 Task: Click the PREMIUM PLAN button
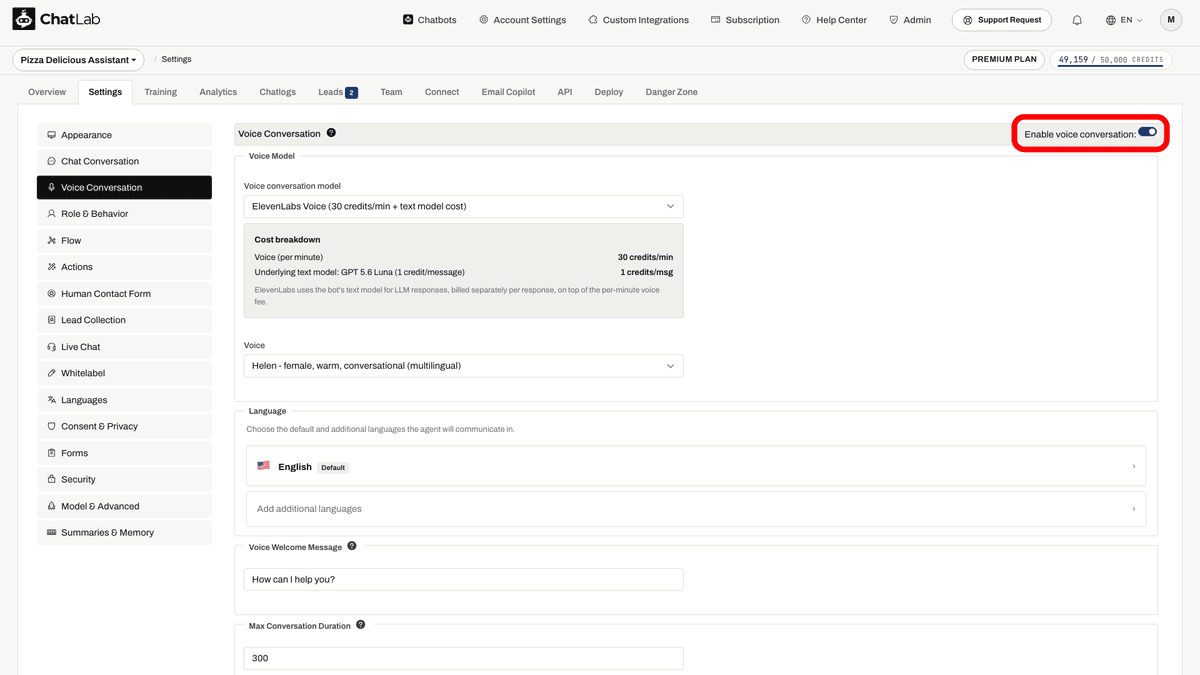click(x=1004, y=60)
